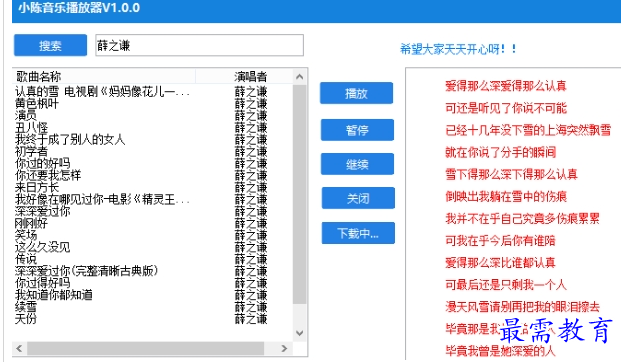The width and height of the screenshot is (621, 362).
Task: Click 薛之谦 artist cell in 演员 row
Action: [251, 116]
